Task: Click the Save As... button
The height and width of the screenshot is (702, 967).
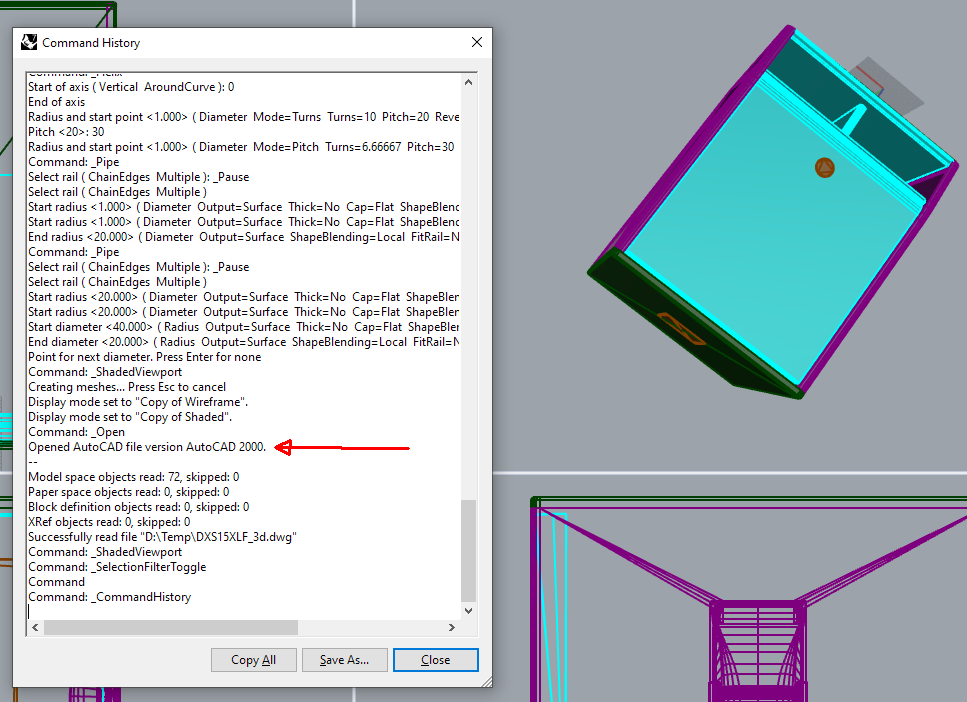Action: tap(345, 660)
